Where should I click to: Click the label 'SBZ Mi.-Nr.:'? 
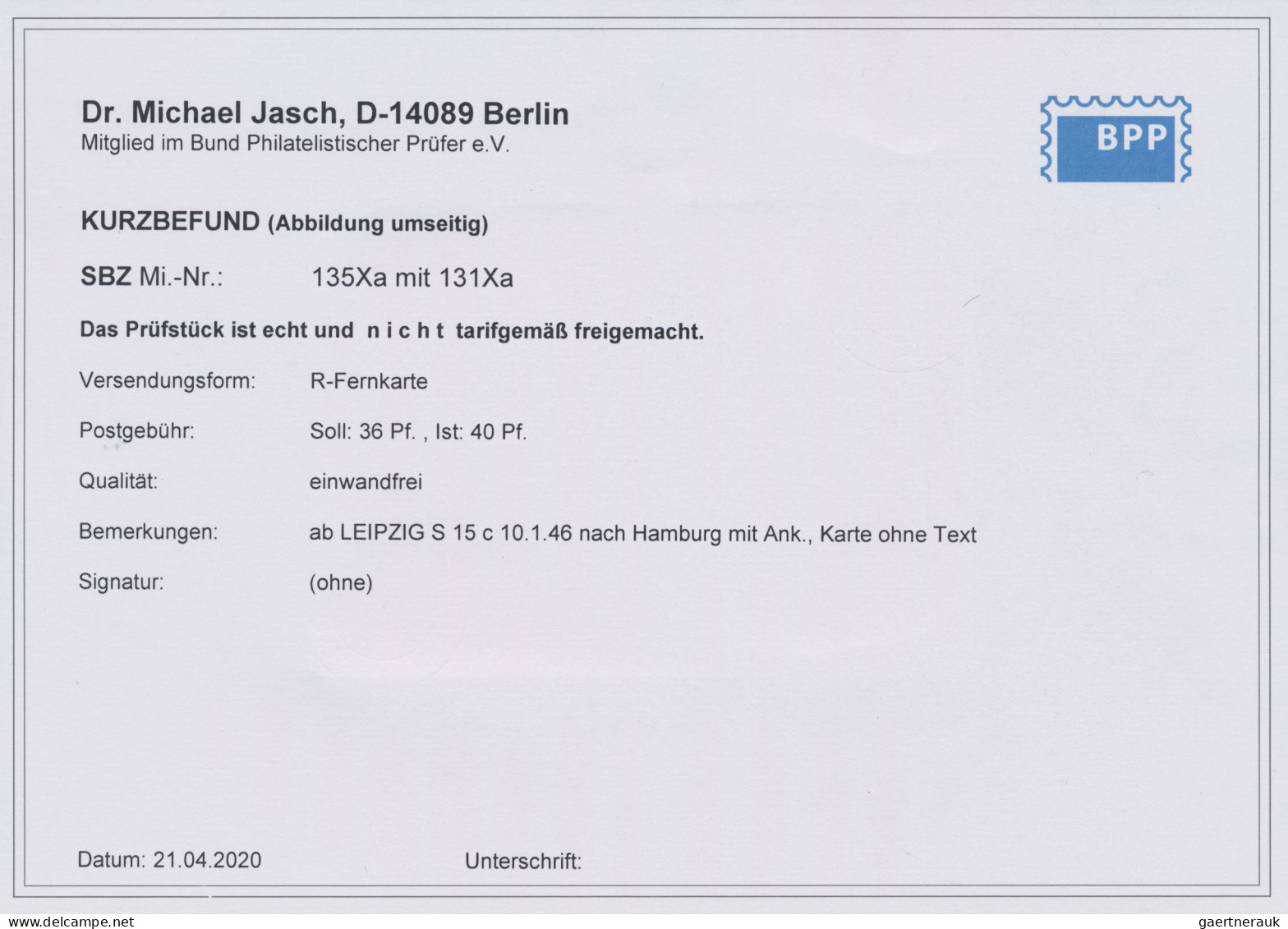point(151,278)
